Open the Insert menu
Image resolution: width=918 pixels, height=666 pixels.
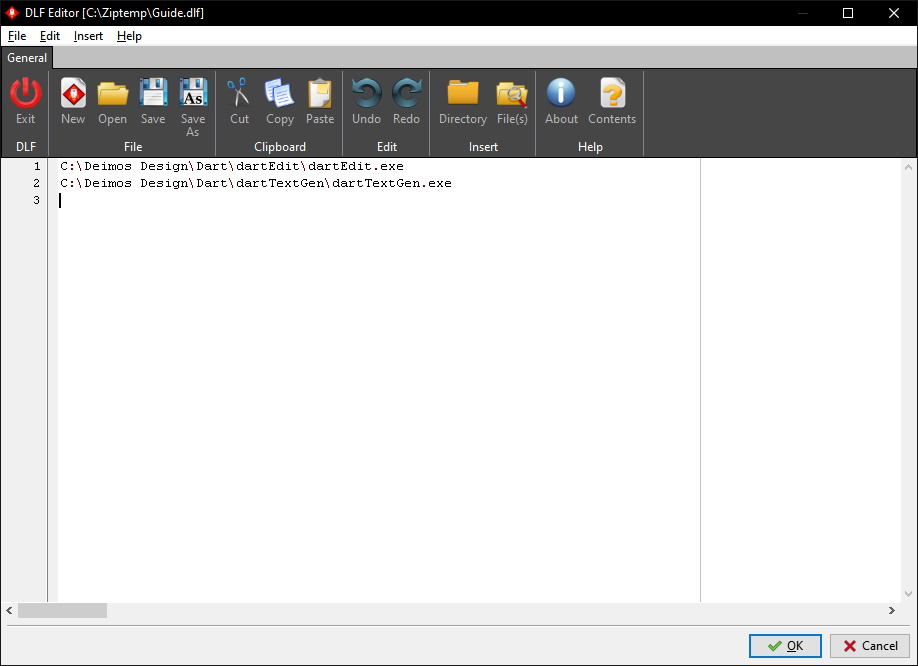coord(88,36)
